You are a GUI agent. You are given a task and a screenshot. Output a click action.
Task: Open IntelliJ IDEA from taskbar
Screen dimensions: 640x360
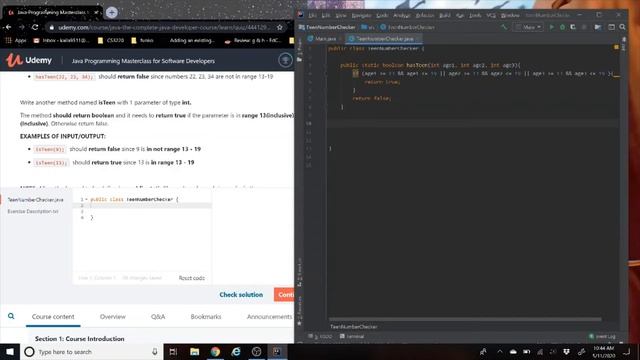pyautogui.click(x=277, y=351)
